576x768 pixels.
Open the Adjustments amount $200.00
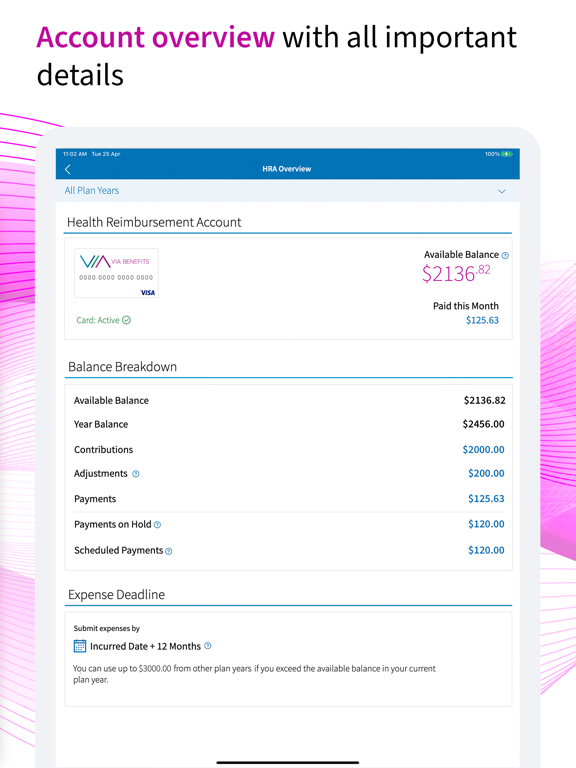[x=486, y=473]
